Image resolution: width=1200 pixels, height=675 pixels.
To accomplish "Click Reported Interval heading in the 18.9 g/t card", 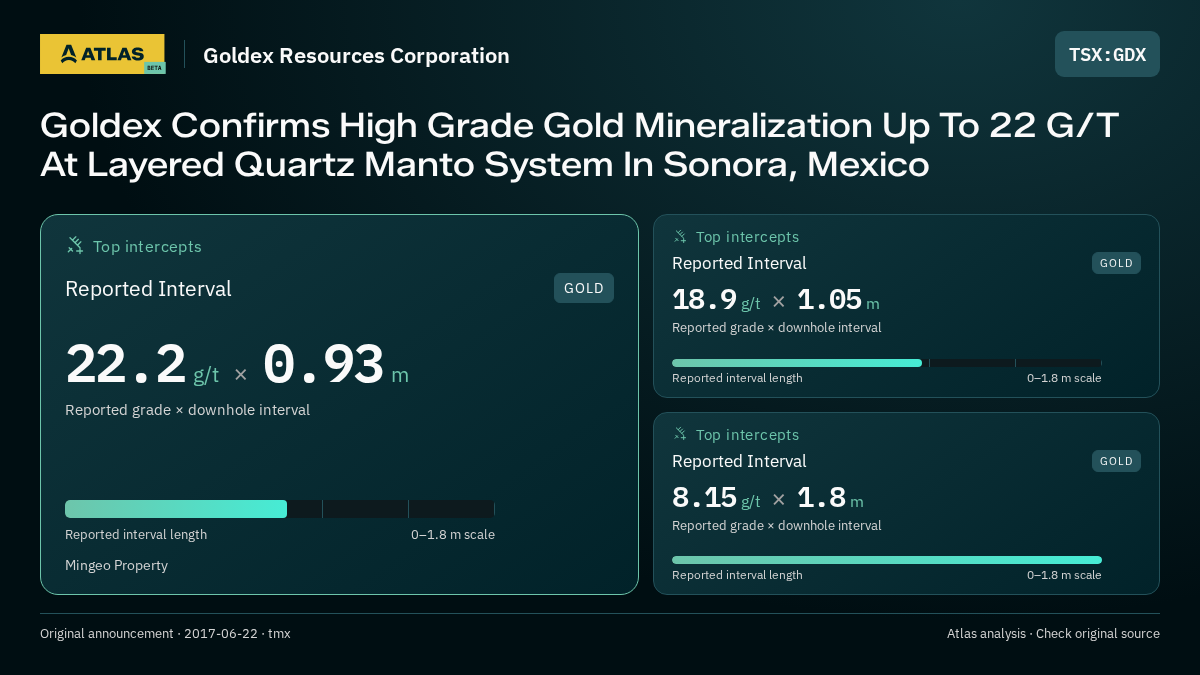I will click(x=739, y=263).
